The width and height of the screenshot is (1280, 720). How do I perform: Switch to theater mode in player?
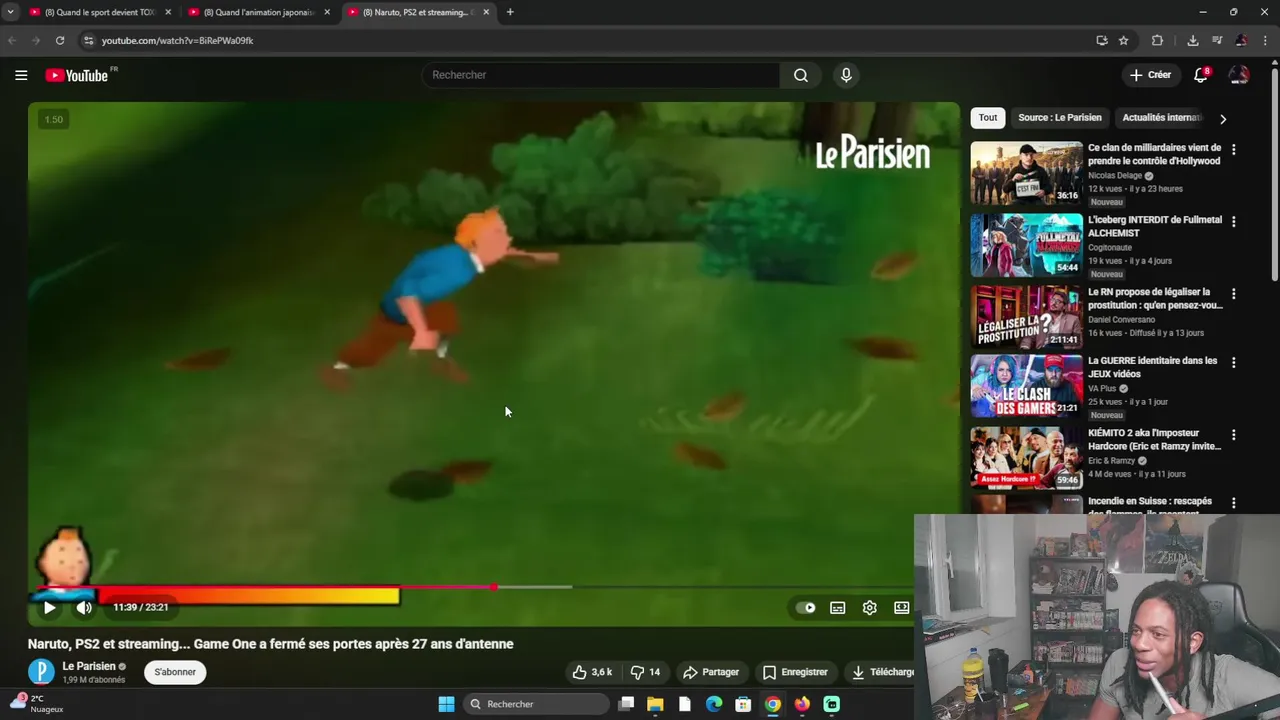click(902, 607)
